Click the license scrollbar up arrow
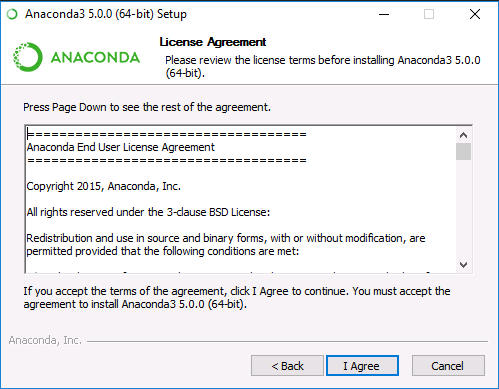This screenshot has width=499, height=389. pyautogui.click(x=463, y=135)
